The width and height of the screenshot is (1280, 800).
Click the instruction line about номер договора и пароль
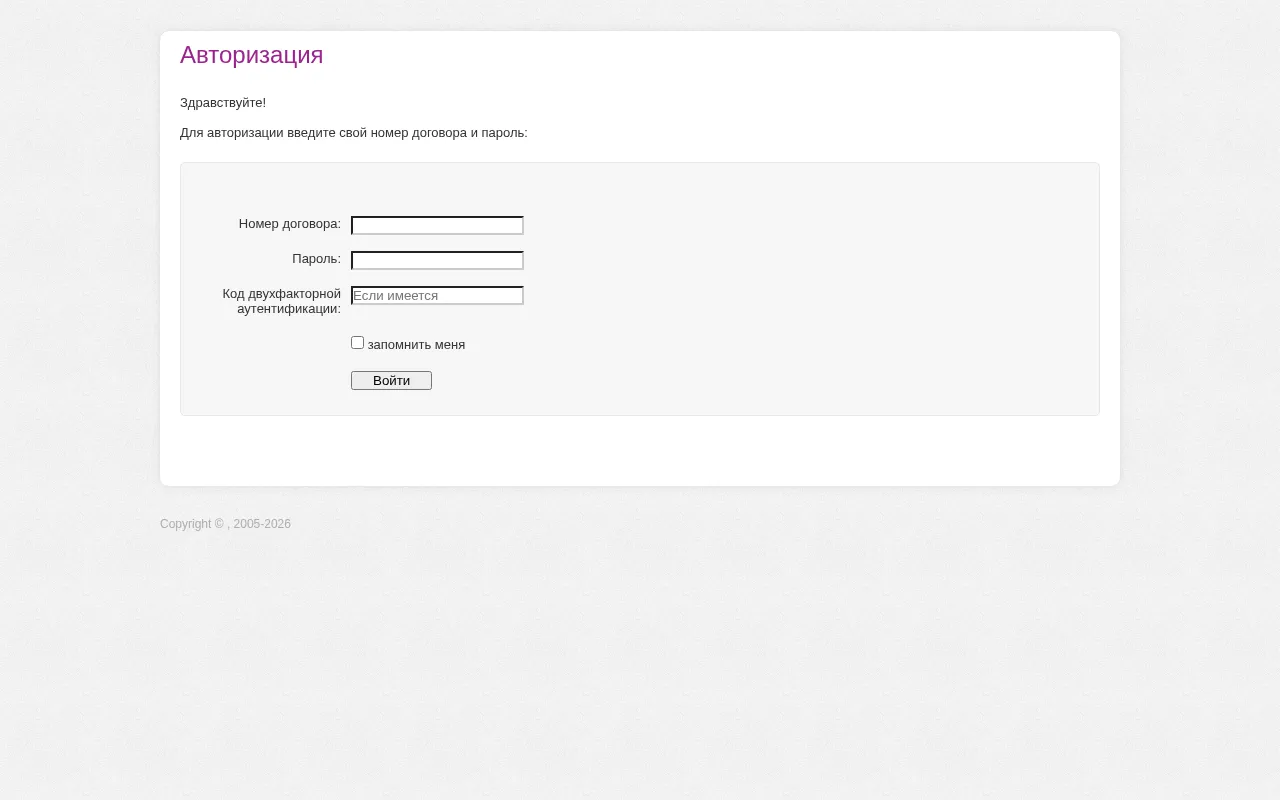click(x=354, y=133)
